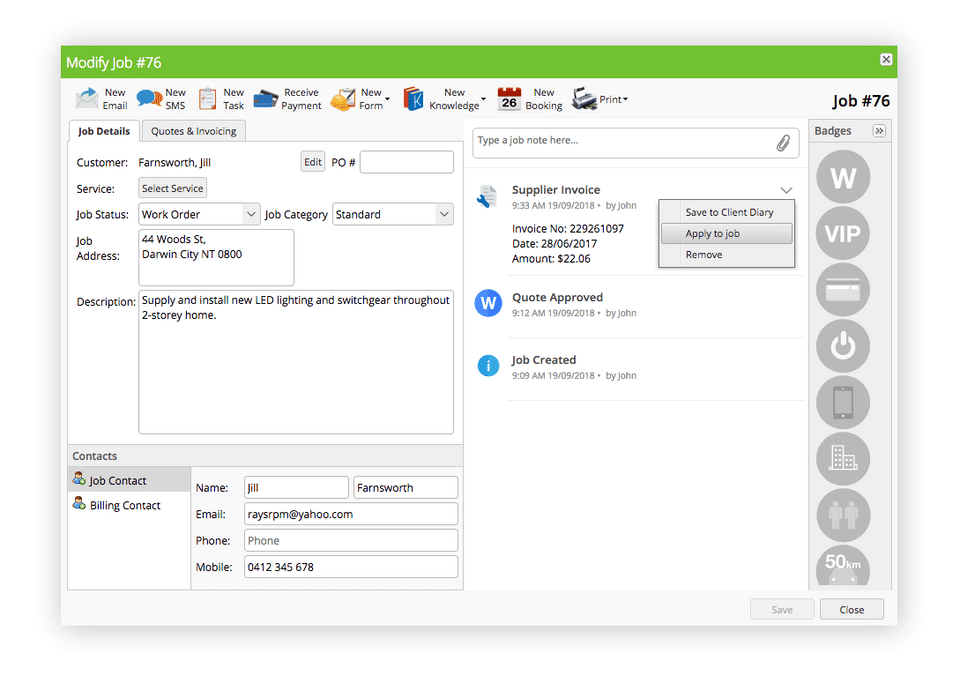Click the New SMS speech bubble icon
960x674 pixels.
pyautogui.click(x=149, y=99)
